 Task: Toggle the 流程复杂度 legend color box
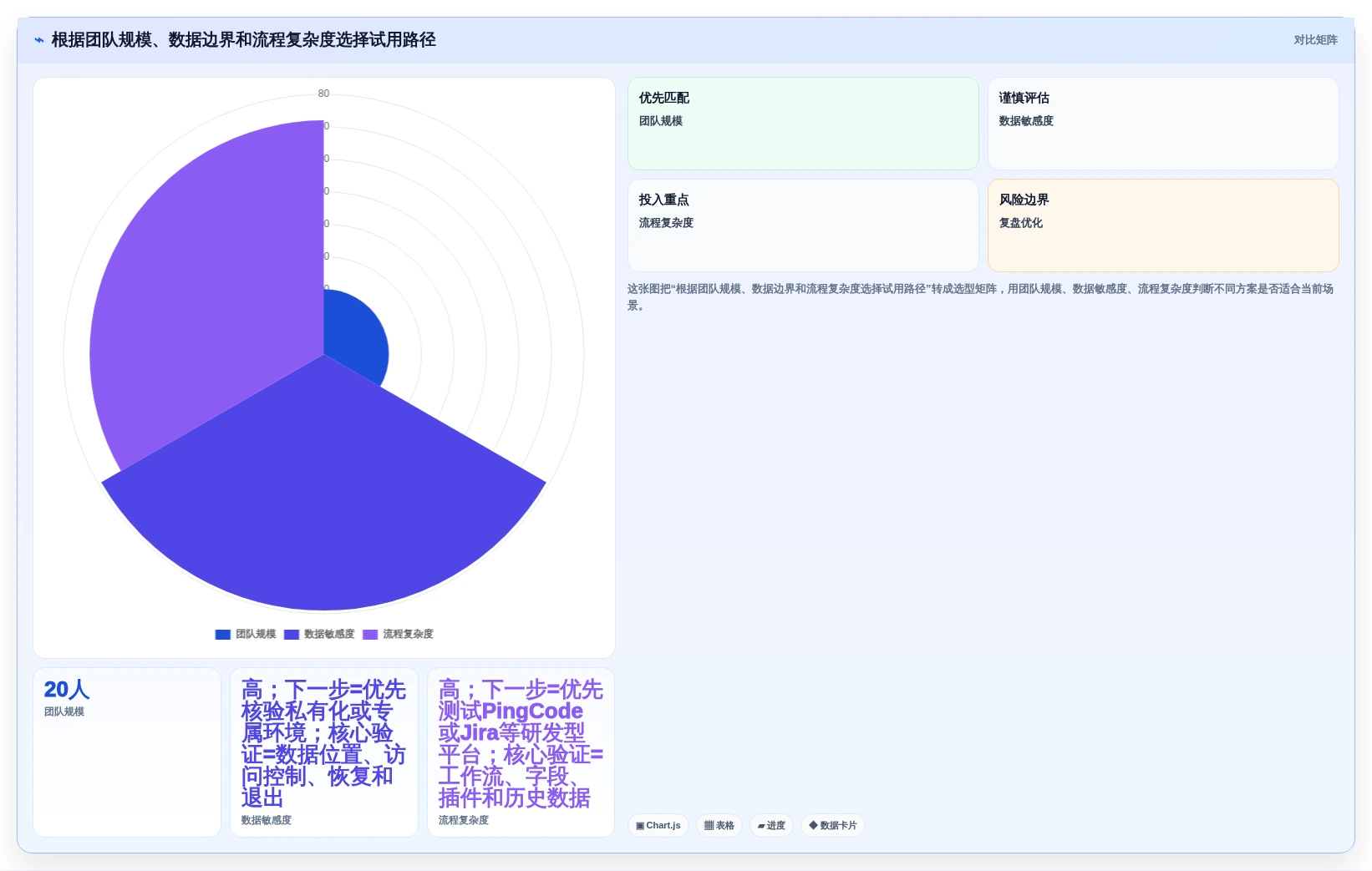[370, 635]
